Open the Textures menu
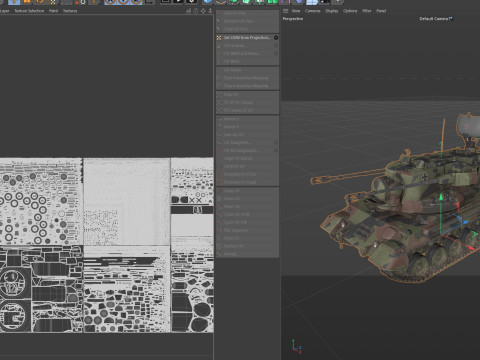 point(70,11)
